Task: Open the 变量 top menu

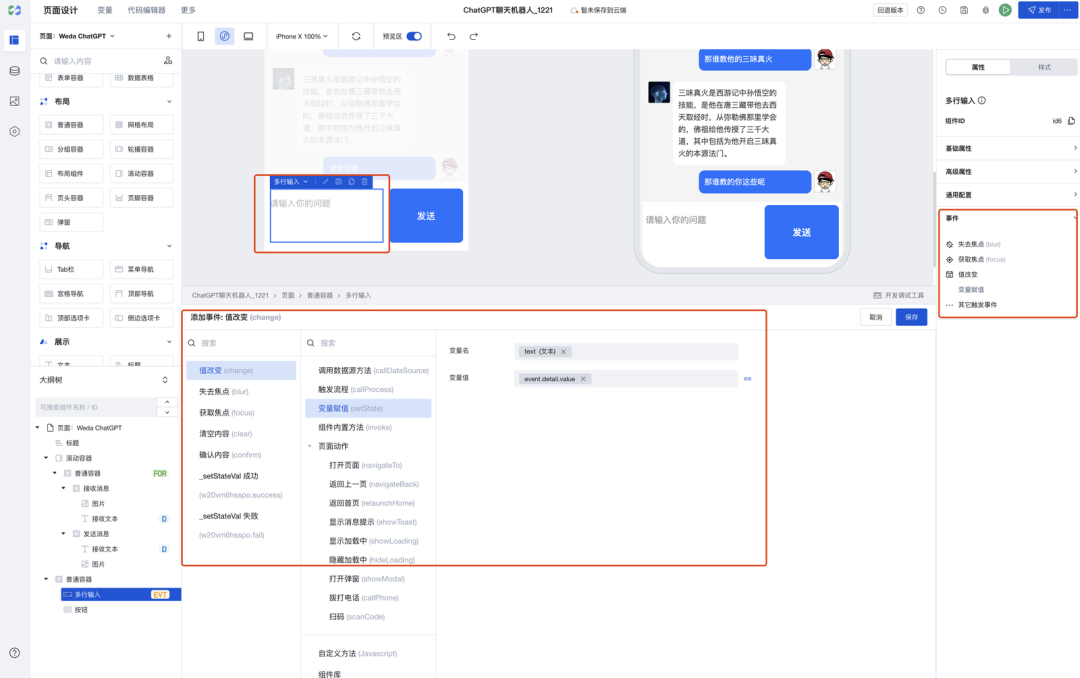Action: coord(105,10)
